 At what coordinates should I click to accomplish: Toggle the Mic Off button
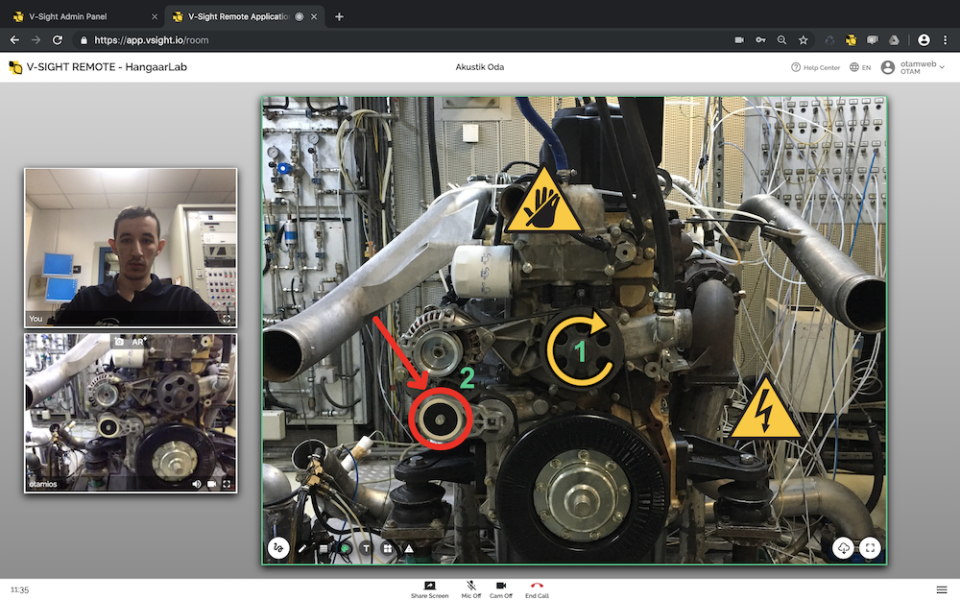[x=471, y=590]
